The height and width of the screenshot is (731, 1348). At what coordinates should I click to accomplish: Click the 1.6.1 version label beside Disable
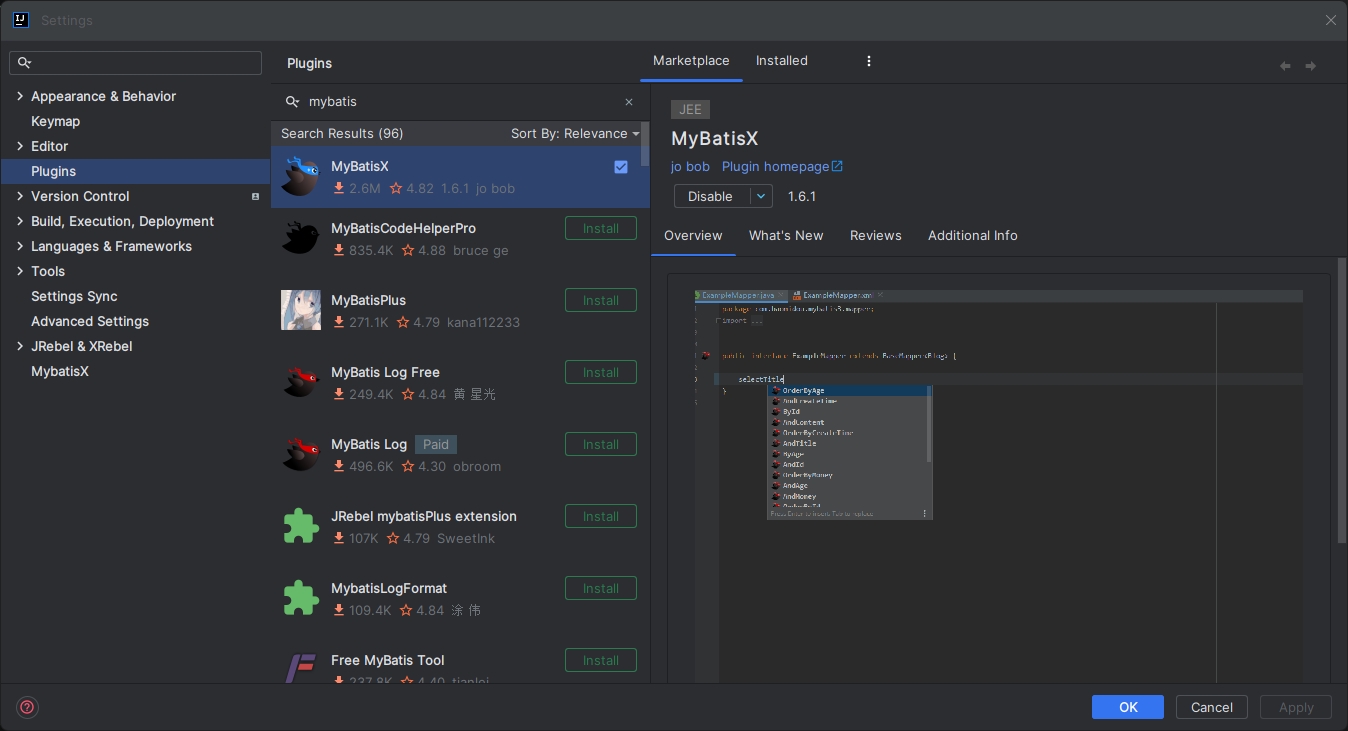802,197
